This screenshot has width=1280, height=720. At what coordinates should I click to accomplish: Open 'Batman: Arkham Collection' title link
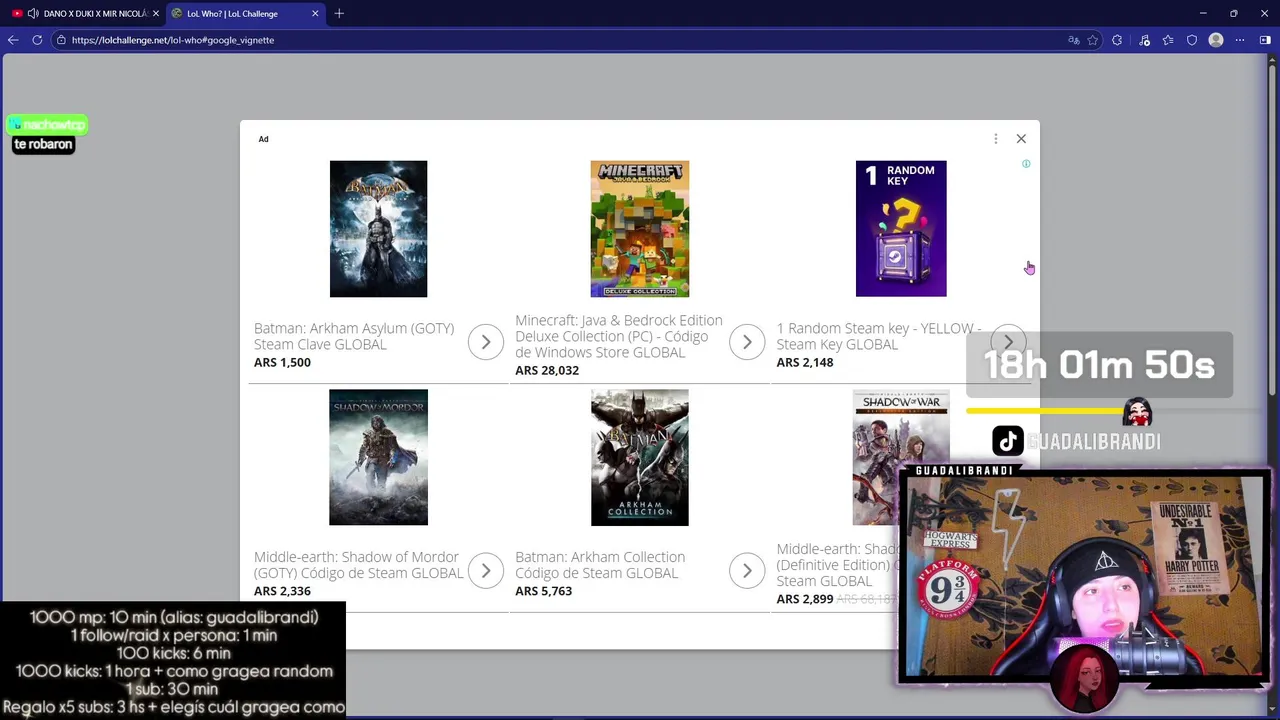(x=600, y=565)
